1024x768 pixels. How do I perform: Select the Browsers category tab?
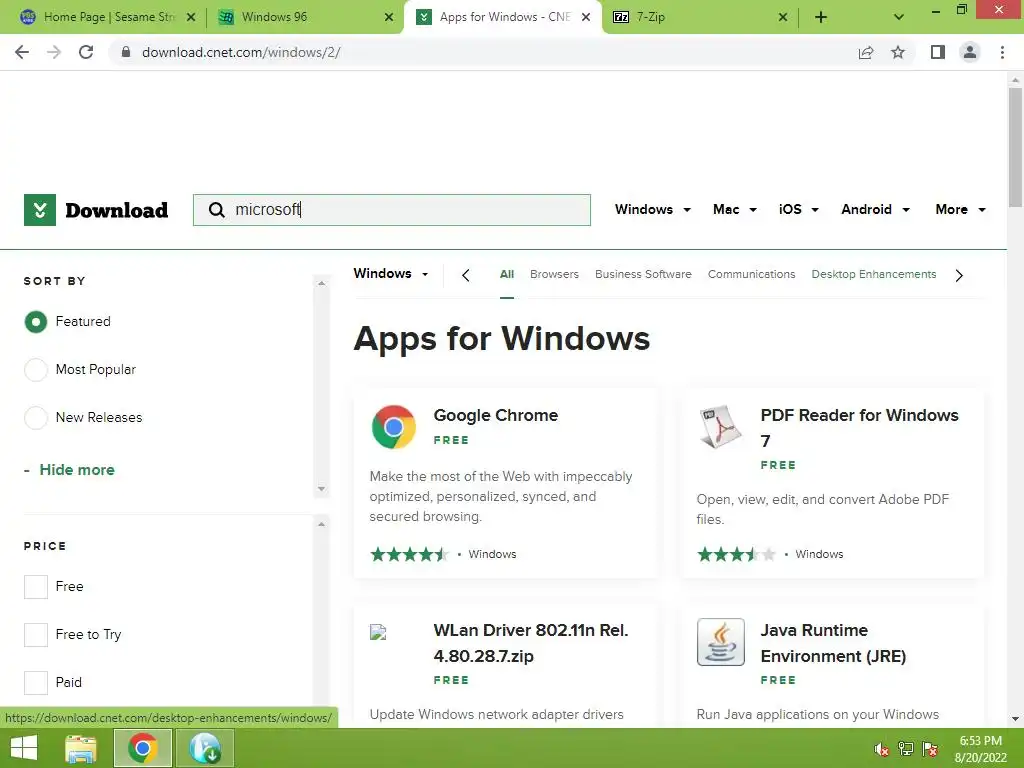[x=554, y=274]
